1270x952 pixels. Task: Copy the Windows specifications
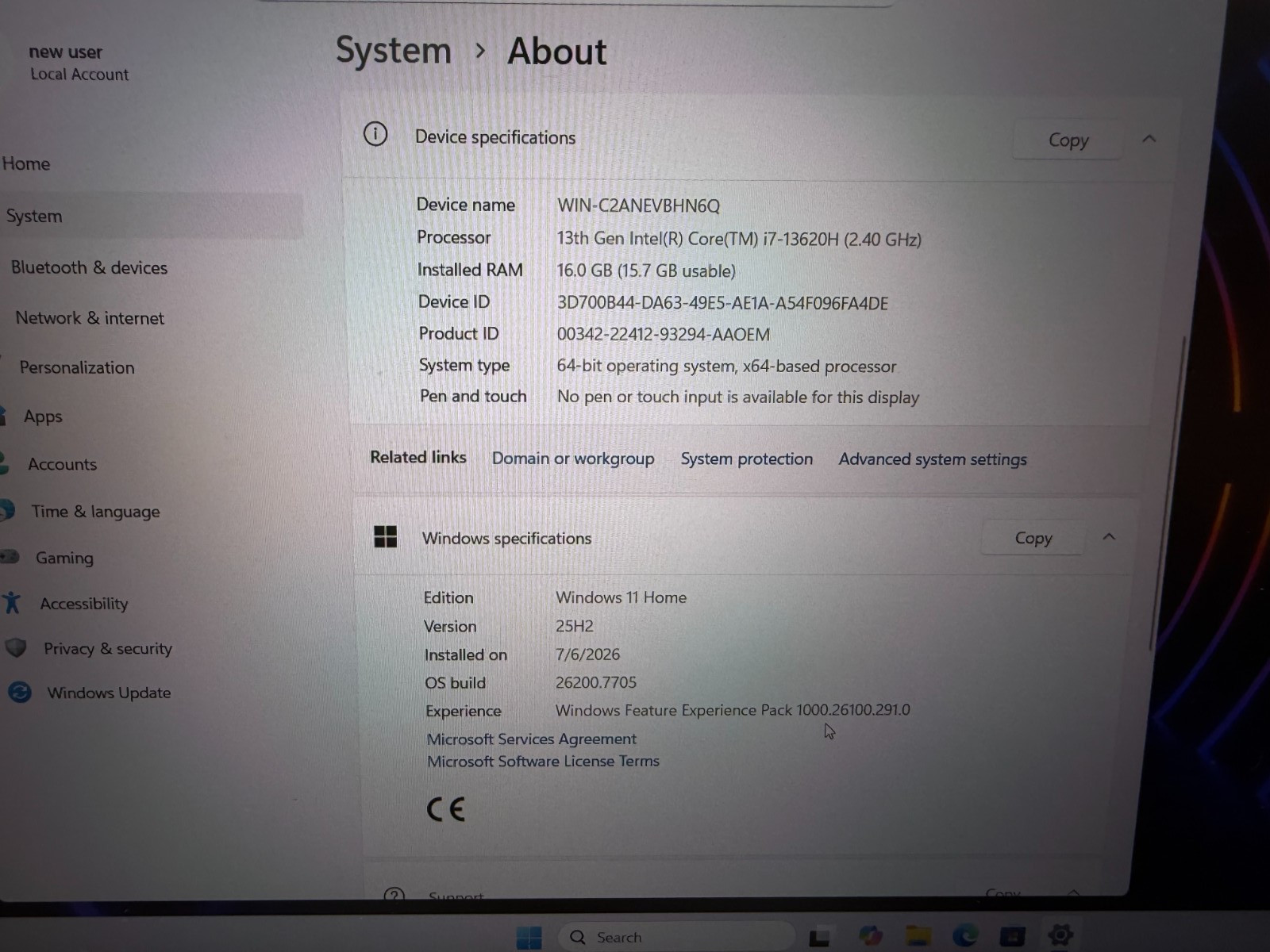coord(1033,538)
